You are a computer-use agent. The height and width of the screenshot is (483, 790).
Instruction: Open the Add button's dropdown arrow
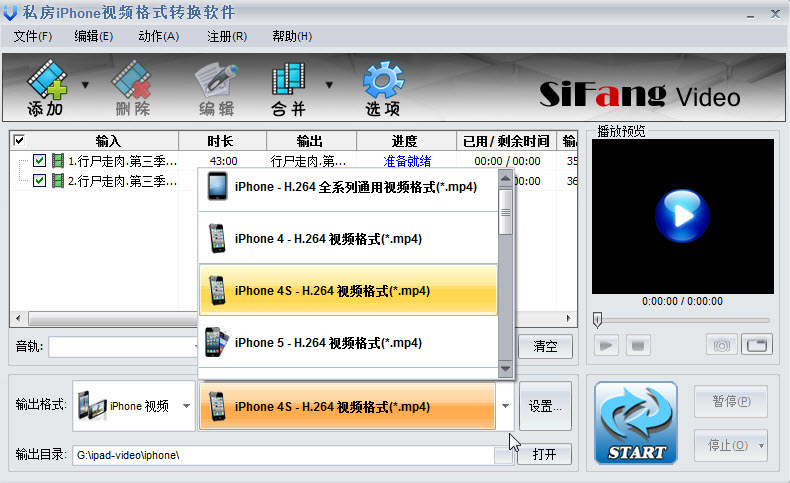pos(85,85)
